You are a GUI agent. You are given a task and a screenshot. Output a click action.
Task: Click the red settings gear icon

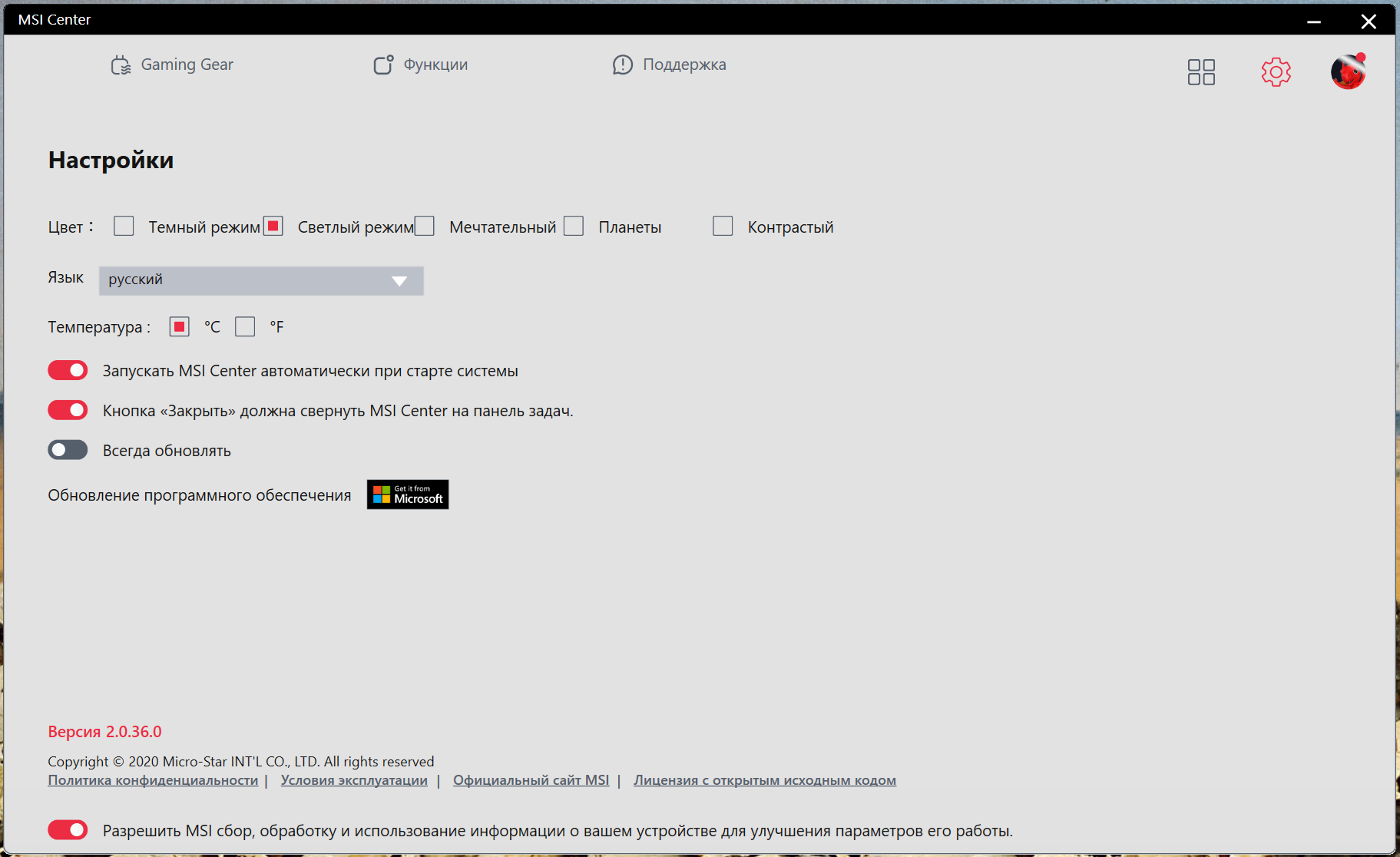[x=1276, y=72]
